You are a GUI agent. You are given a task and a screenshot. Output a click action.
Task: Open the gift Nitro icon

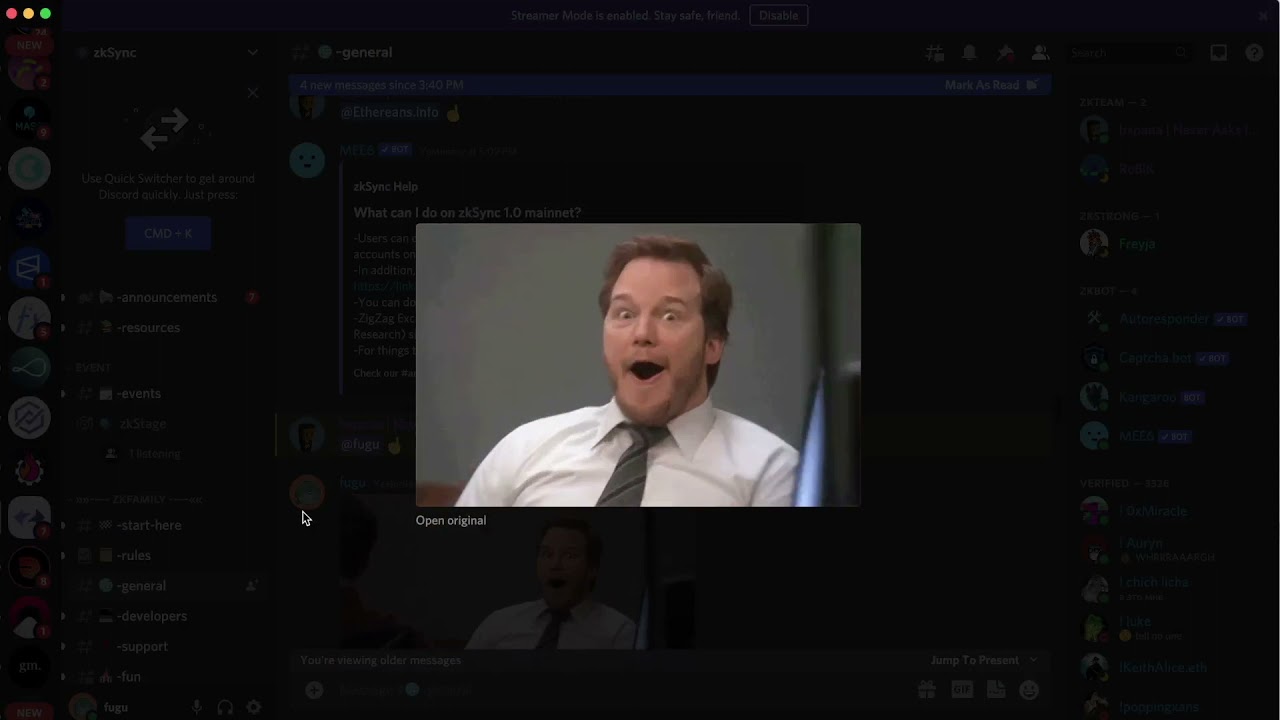pyautogui.click(x=927, y=690)
